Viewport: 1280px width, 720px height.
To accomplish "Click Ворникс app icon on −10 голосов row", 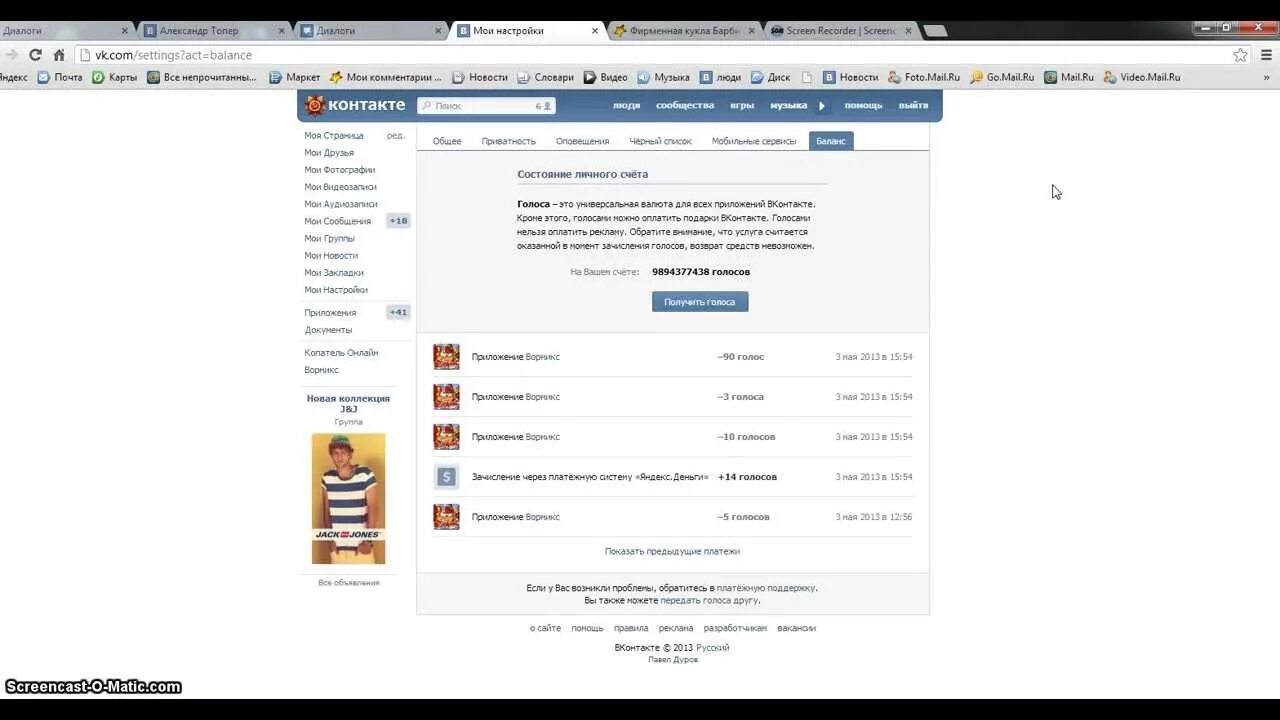I will pyautogui.click(x=446, y=437).
